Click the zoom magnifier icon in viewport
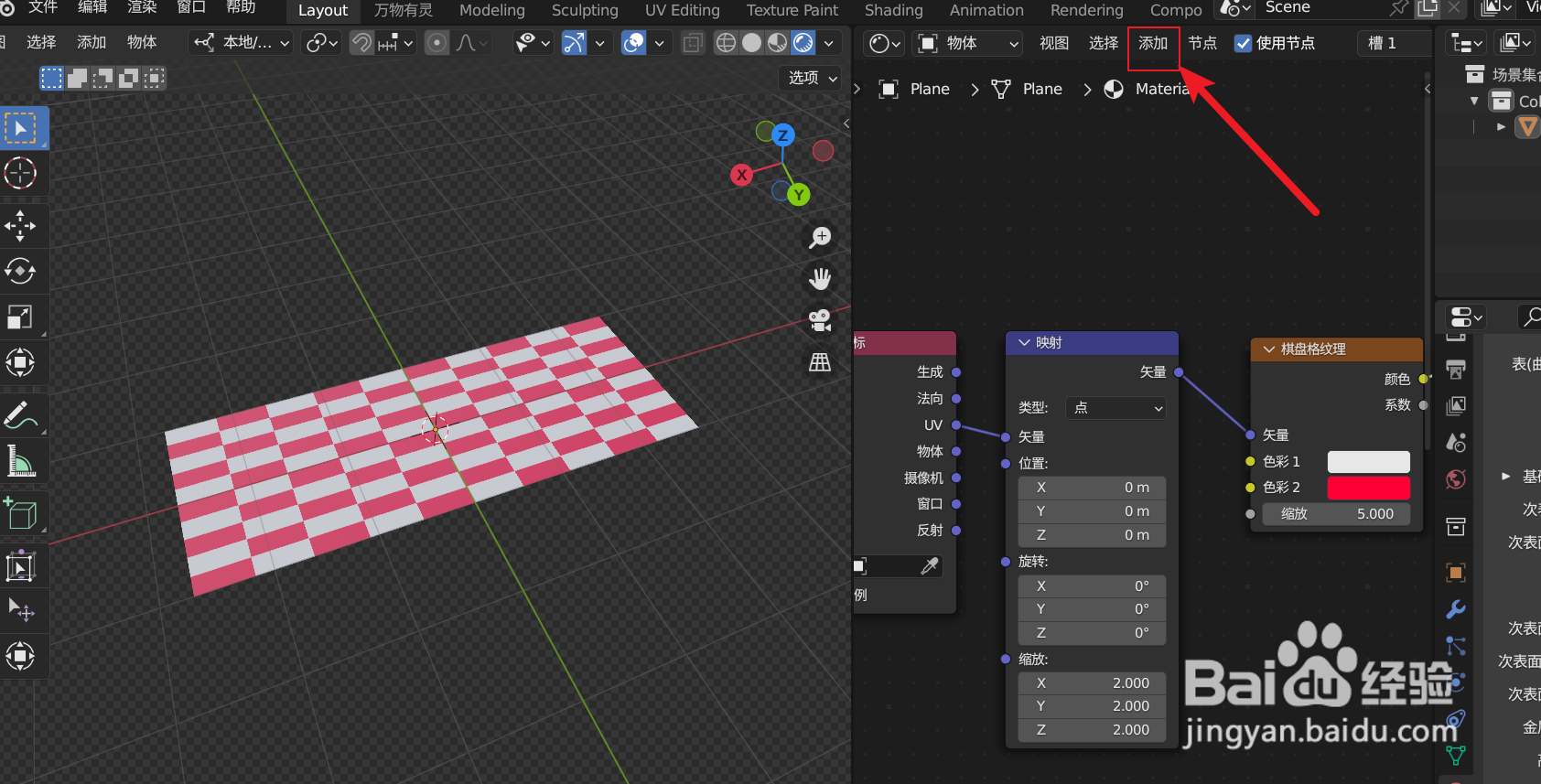 tap(820, 238)
